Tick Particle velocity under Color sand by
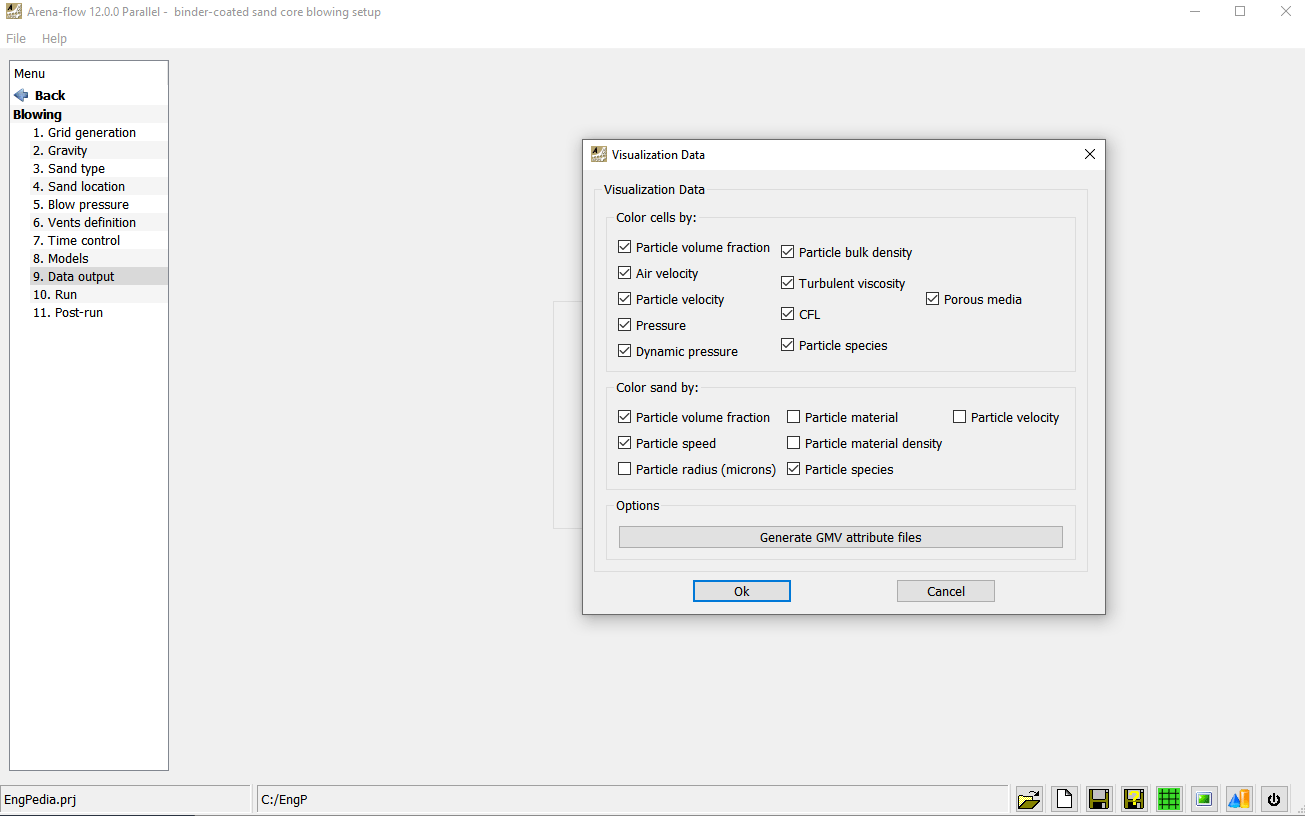Viewport: 1305px width, 816px height. [960, 417]
